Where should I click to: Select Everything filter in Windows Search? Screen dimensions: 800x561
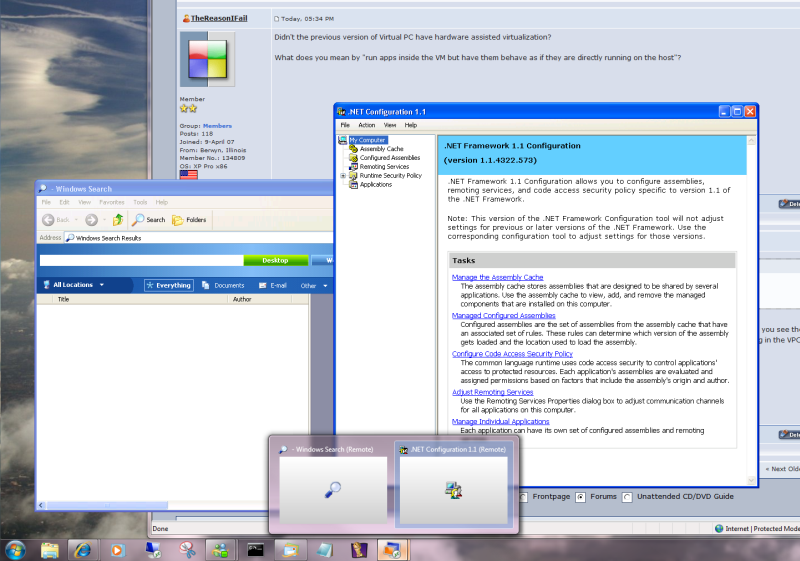(x=169, y=286)
